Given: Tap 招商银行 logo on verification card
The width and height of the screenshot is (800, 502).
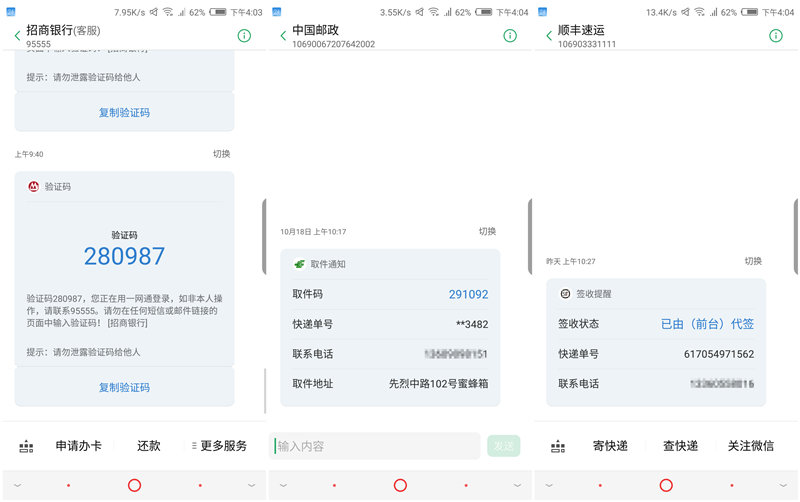Looking at the screenshot, I should click(33, 187).
